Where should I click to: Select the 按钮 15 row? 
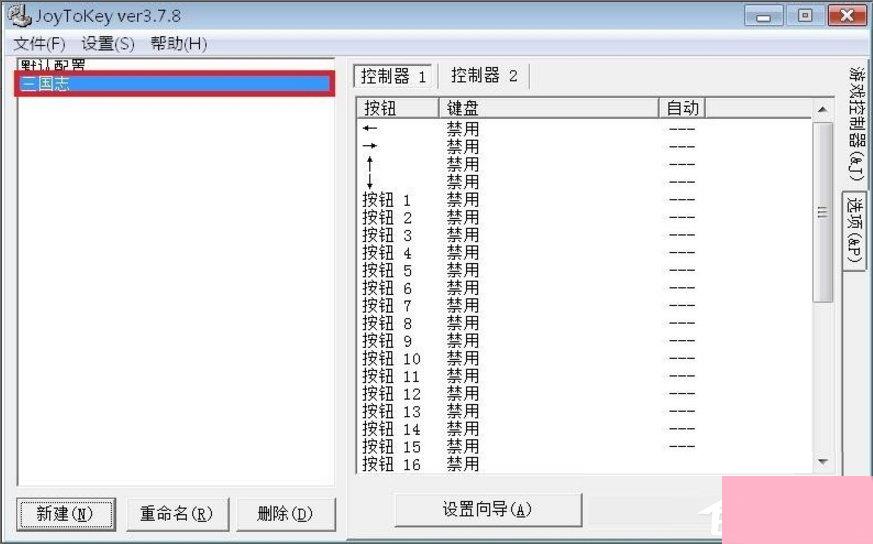[x=584, y=447]
